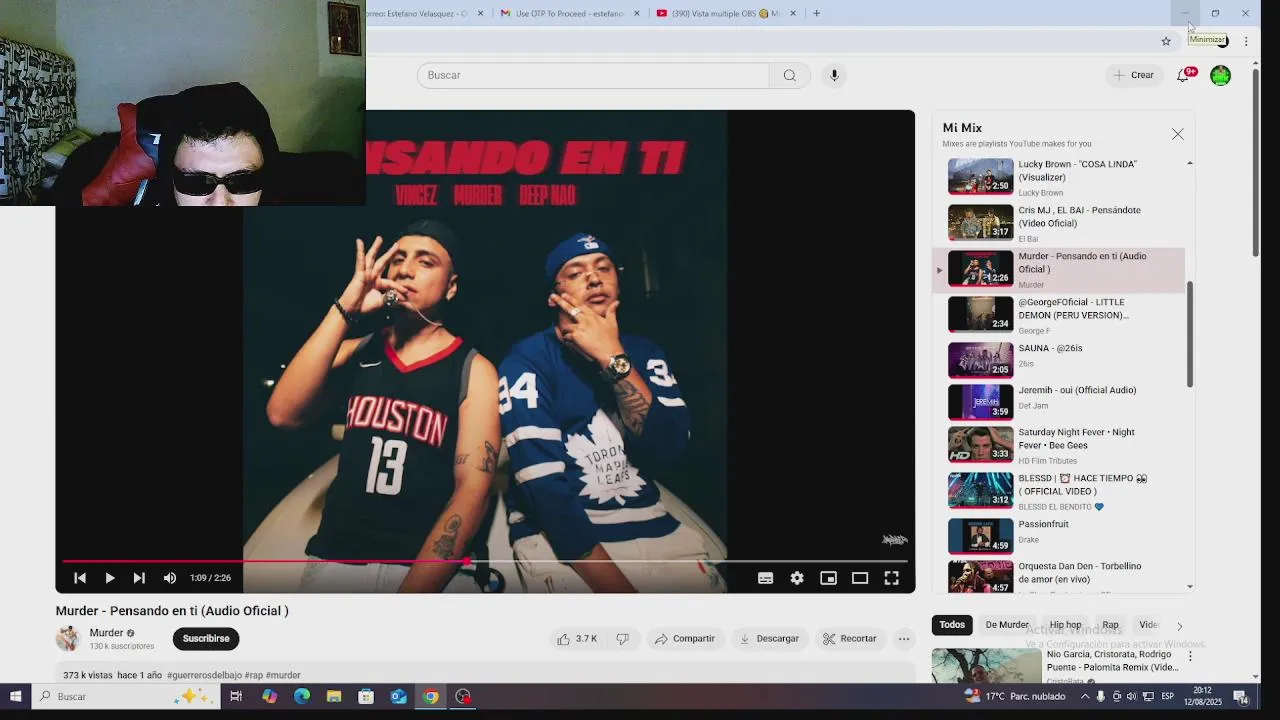Viewport: 1280px width, 720px height.
Task: Activate voice search microphone icon
Action: coord(834,75)
